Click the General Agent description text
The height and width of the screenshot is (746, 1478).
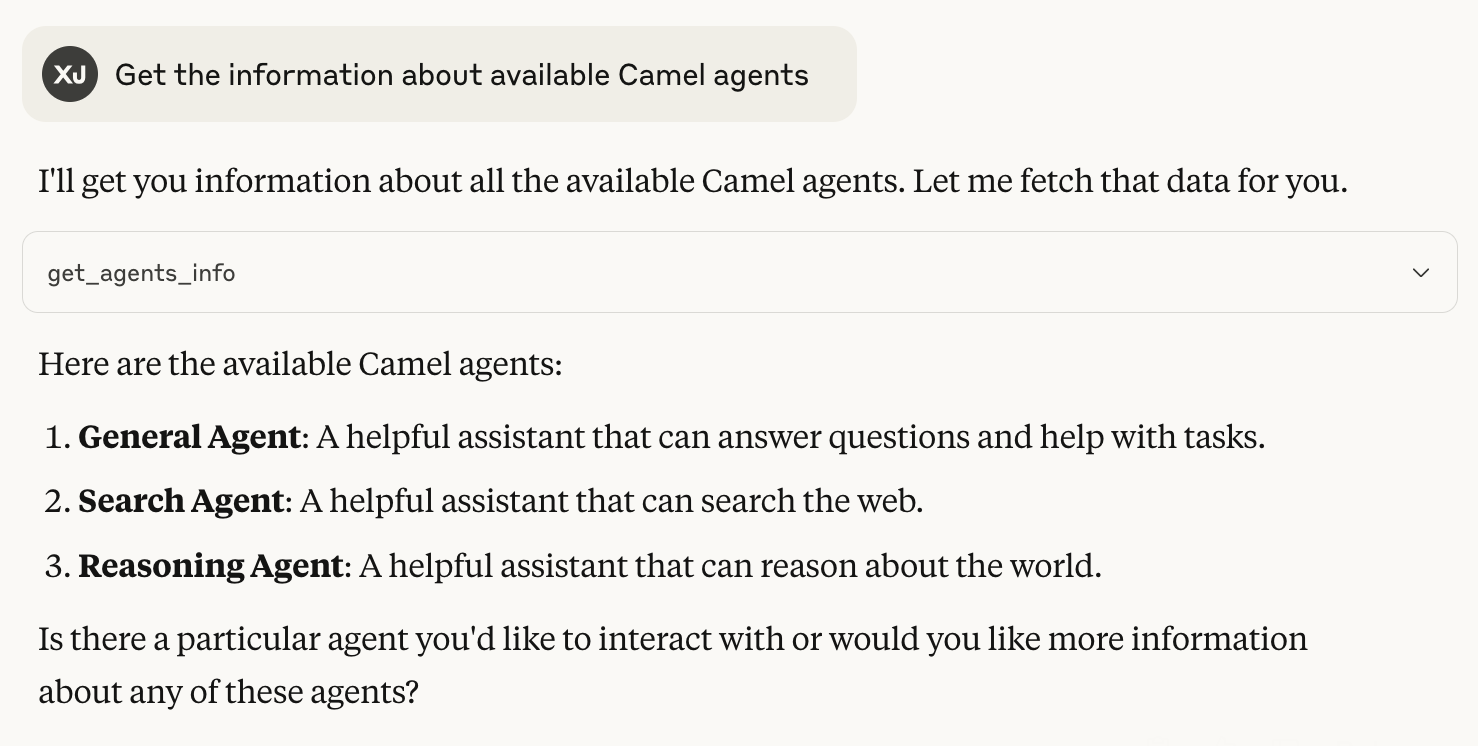[x=791, y=437]
